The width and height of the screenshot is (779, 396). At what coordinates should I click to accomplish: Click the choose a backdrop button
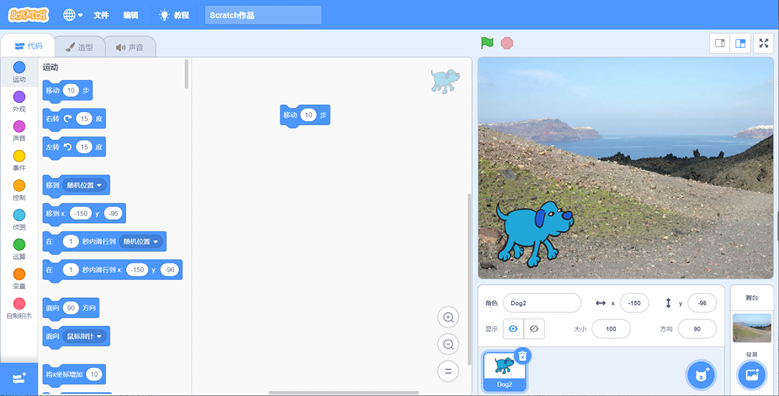pos(752,375)
